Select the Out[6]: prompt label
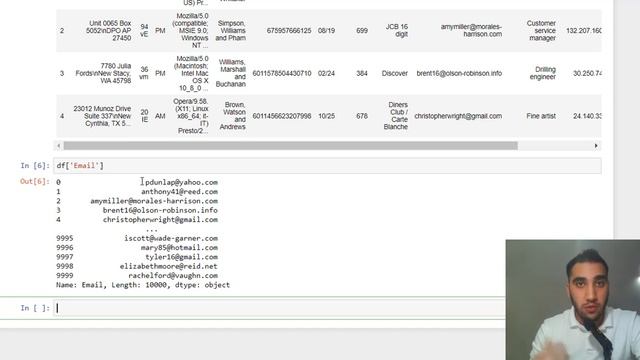The image size is (640, 360). coord(35,182)
